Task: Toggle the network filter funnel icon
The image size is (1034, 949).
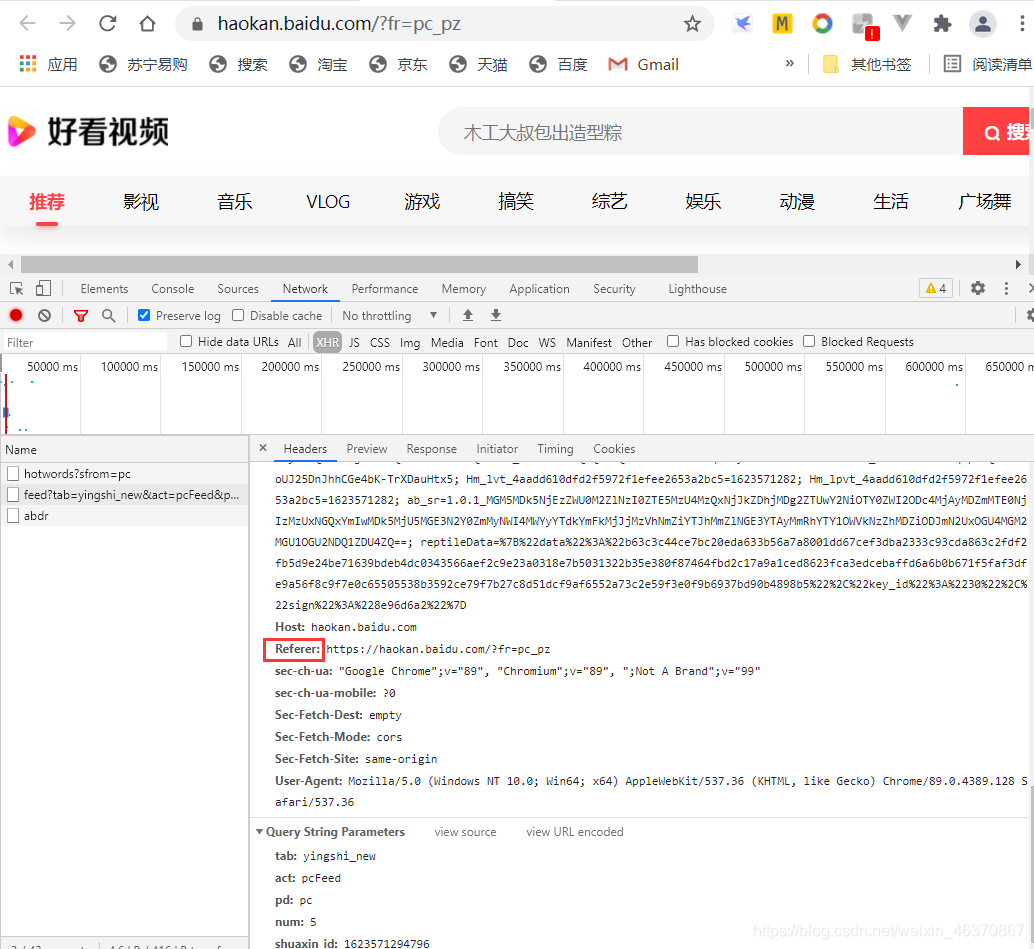Action: tap(80, 316)
